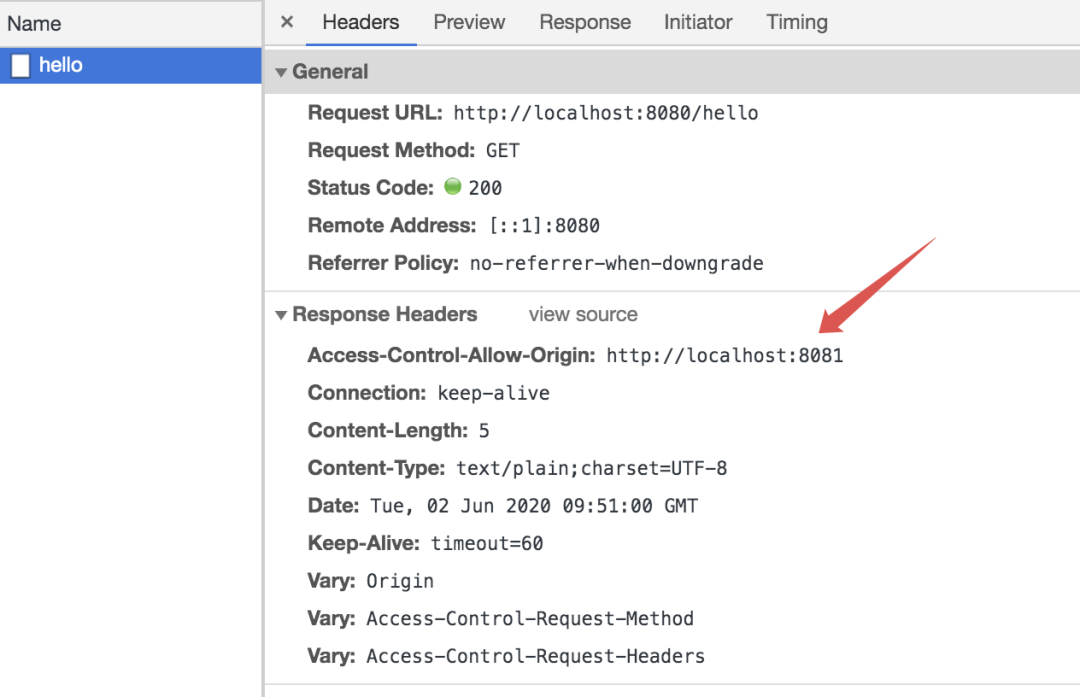Viewport: 1080px width, 697px height.
Task: Select the hello request row
Action: [x=131, y=65]
